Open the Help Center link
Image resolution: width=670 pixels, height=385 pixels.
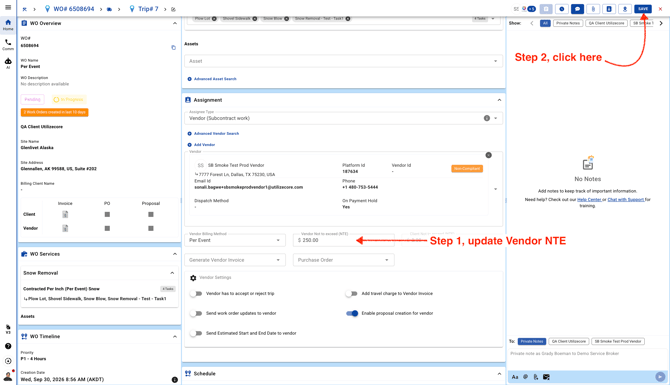click(x=589, y=200)
